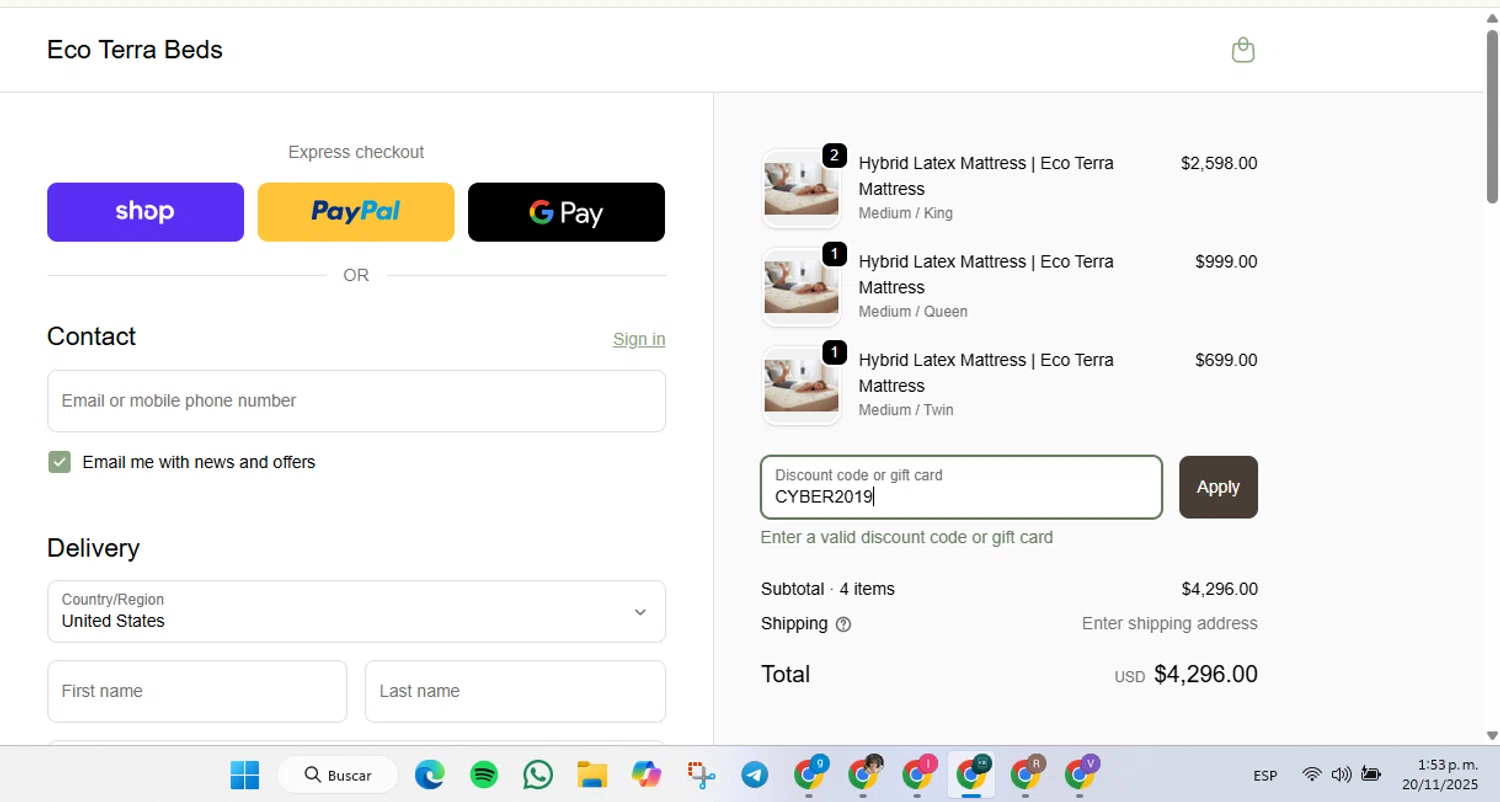Open the ESP language indicator
Viewport: 1500px width, 802px height.
tap(1265, 775)
